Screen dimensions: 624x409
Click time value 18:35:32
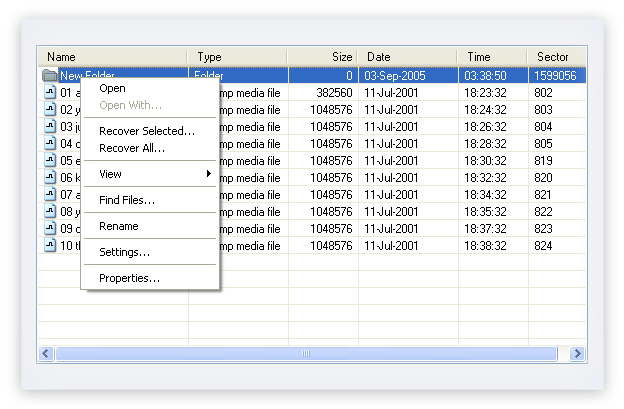coord(485,212)
